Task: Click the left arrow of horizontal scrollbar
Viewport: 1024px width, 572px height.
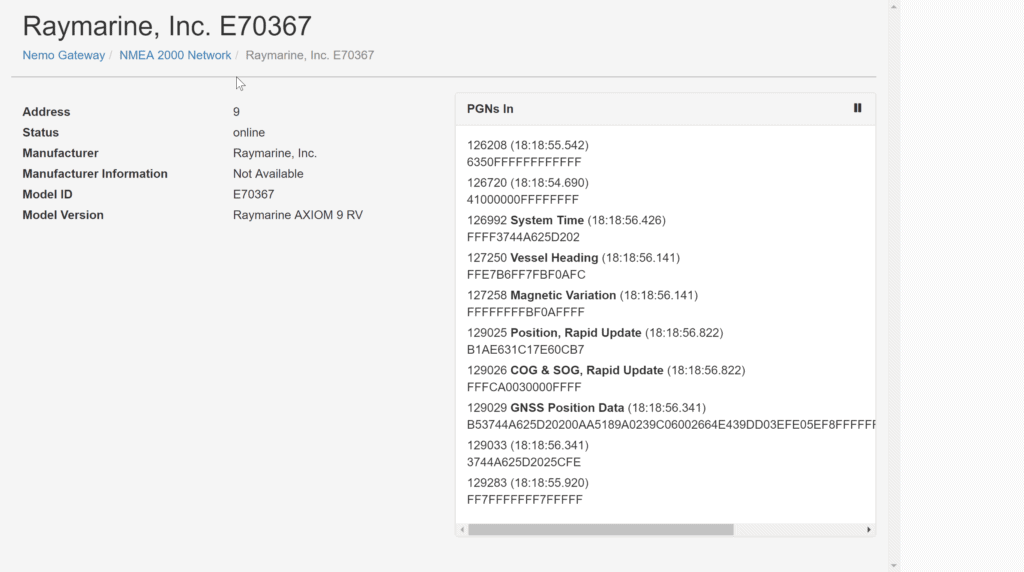Action: click(462, 530)
